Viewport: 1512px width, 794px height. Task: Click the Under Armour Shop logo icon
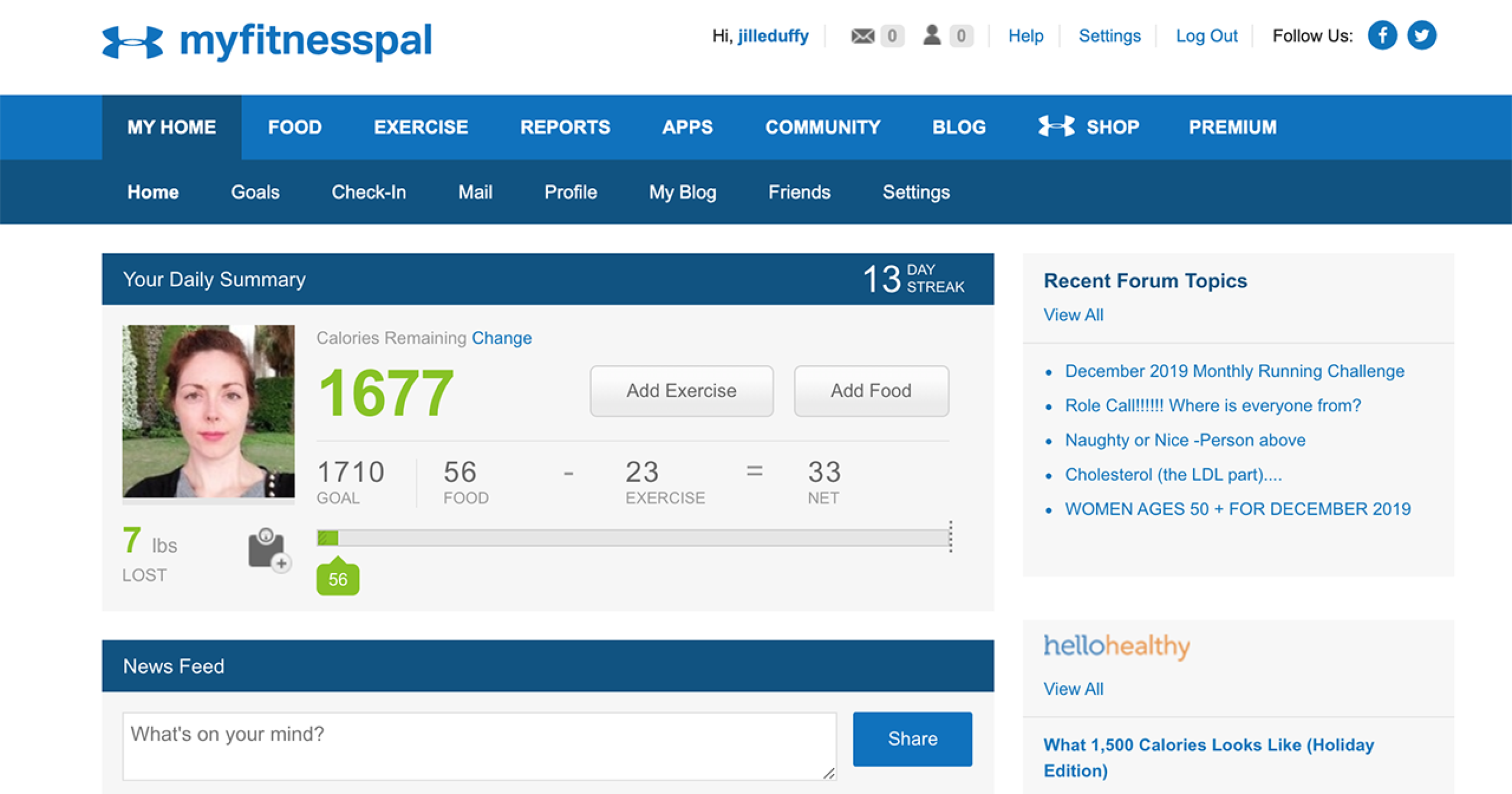tap(1056, 126)
